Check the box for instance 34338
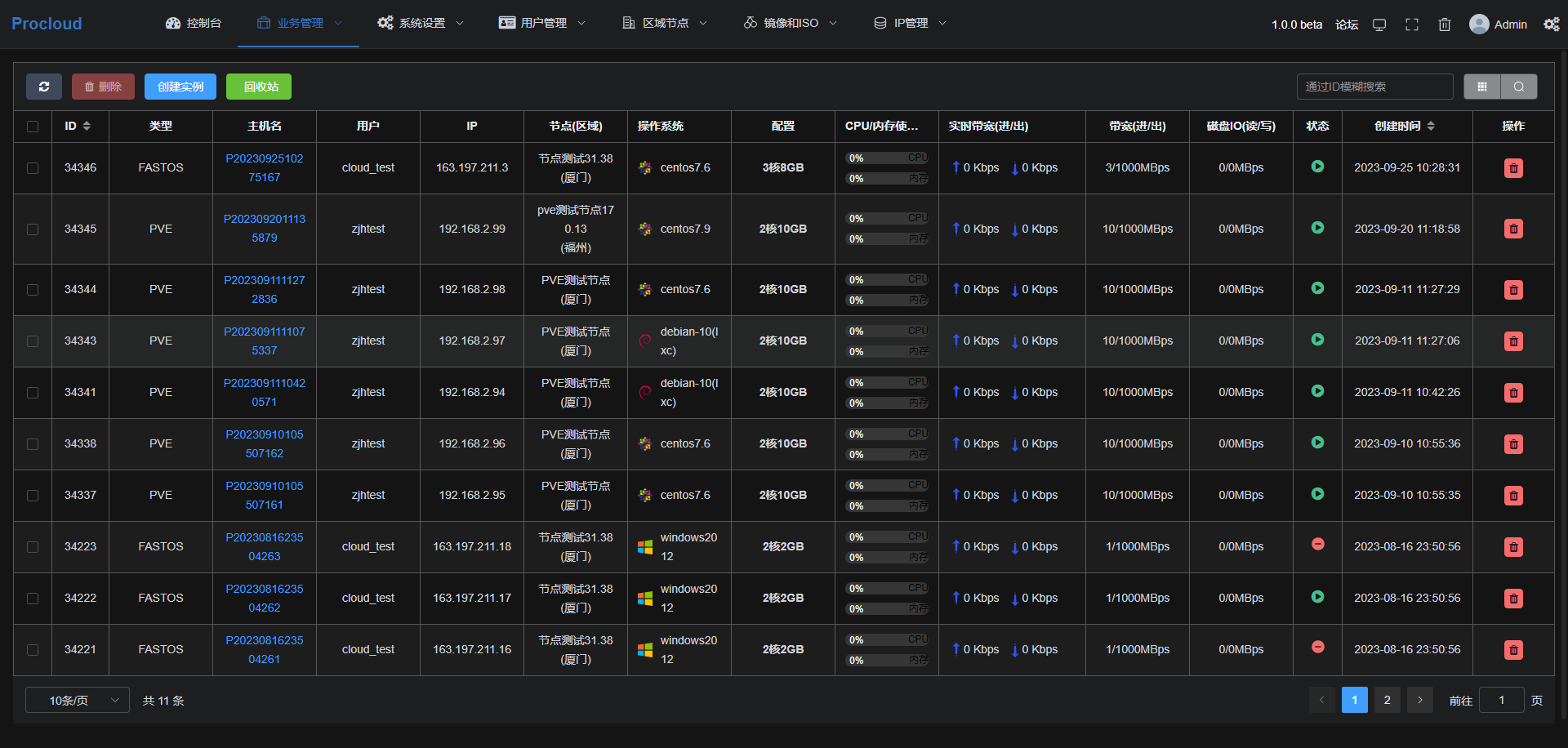This screenshot has height=748, width=1568. tap(33, 444)
